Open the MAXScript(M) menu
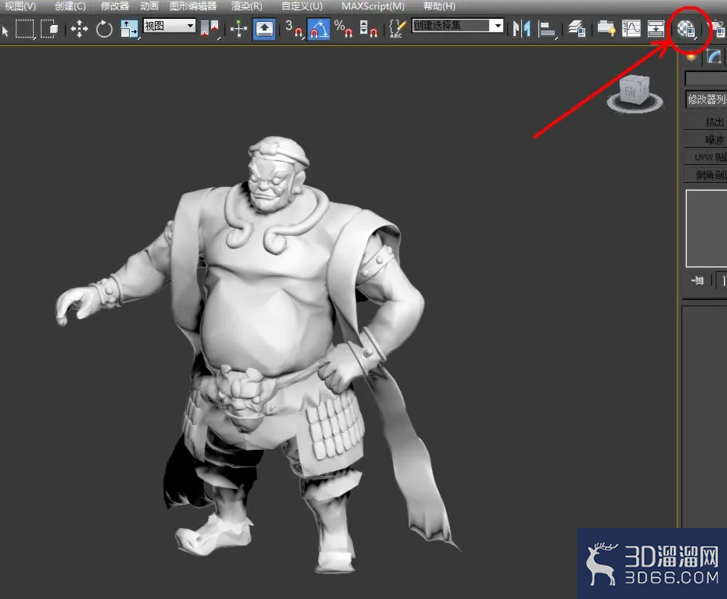The width and height of the screenshot is (727, 599). point(373,6)
